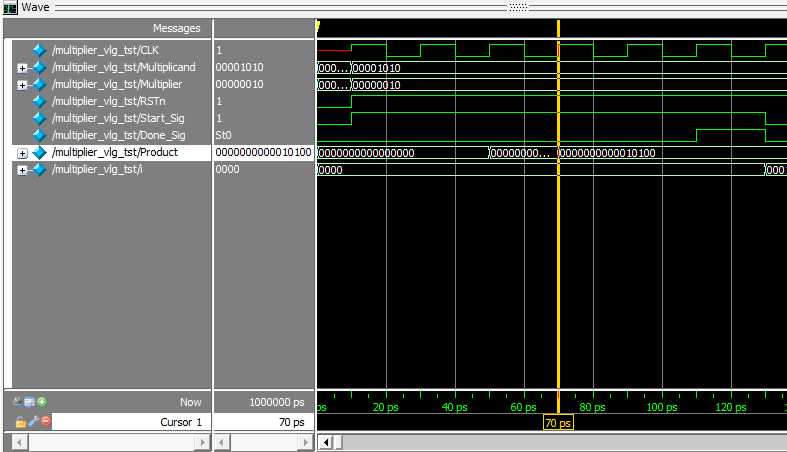
Task: Expand the Product bus
Action: [22, 153]
